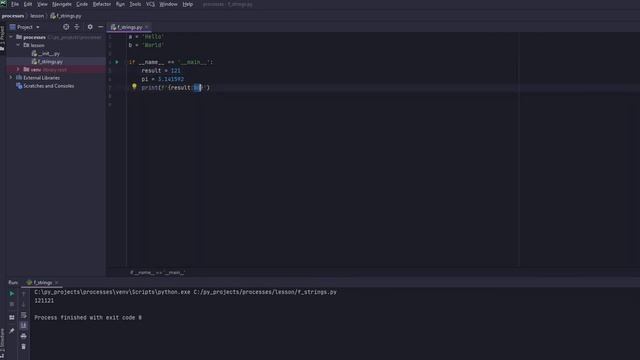The image size is (640, 360).
Task: Collapse the lesson folder
Action: [18, 45]
